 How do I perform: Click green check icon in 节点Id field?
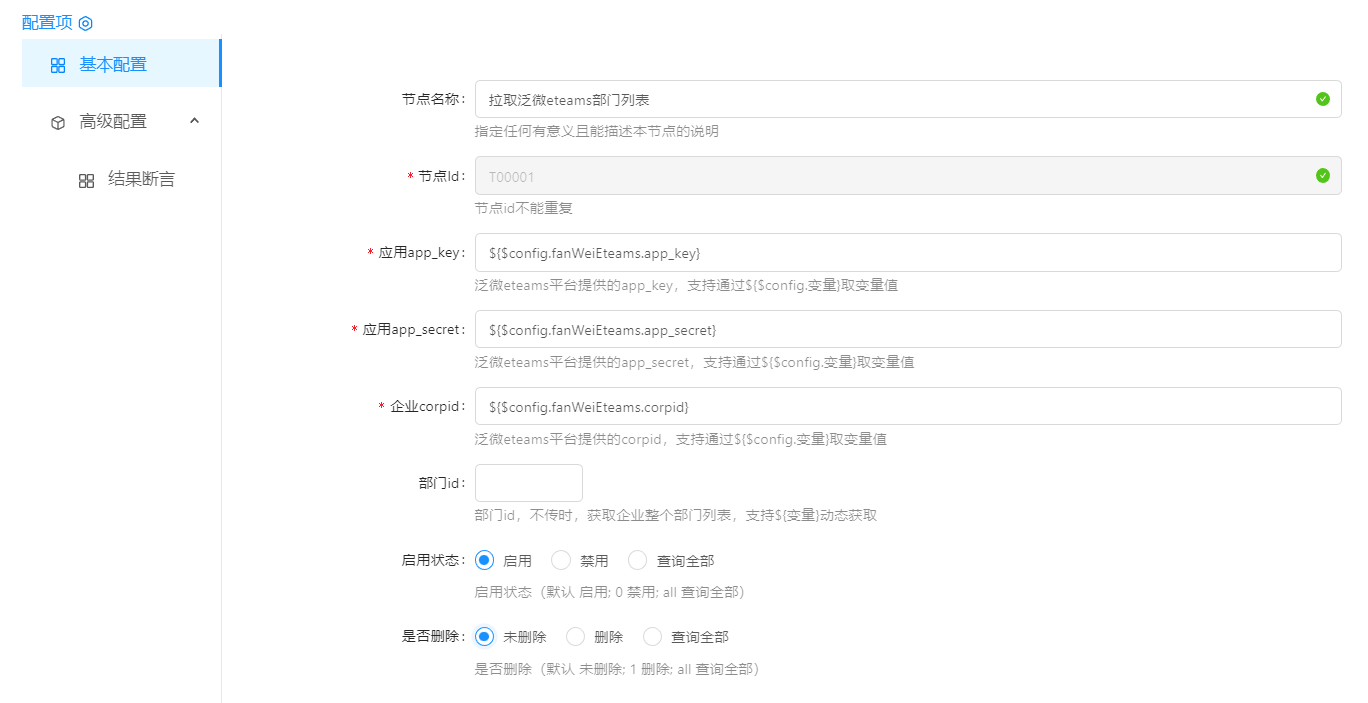coord(1323,176)
